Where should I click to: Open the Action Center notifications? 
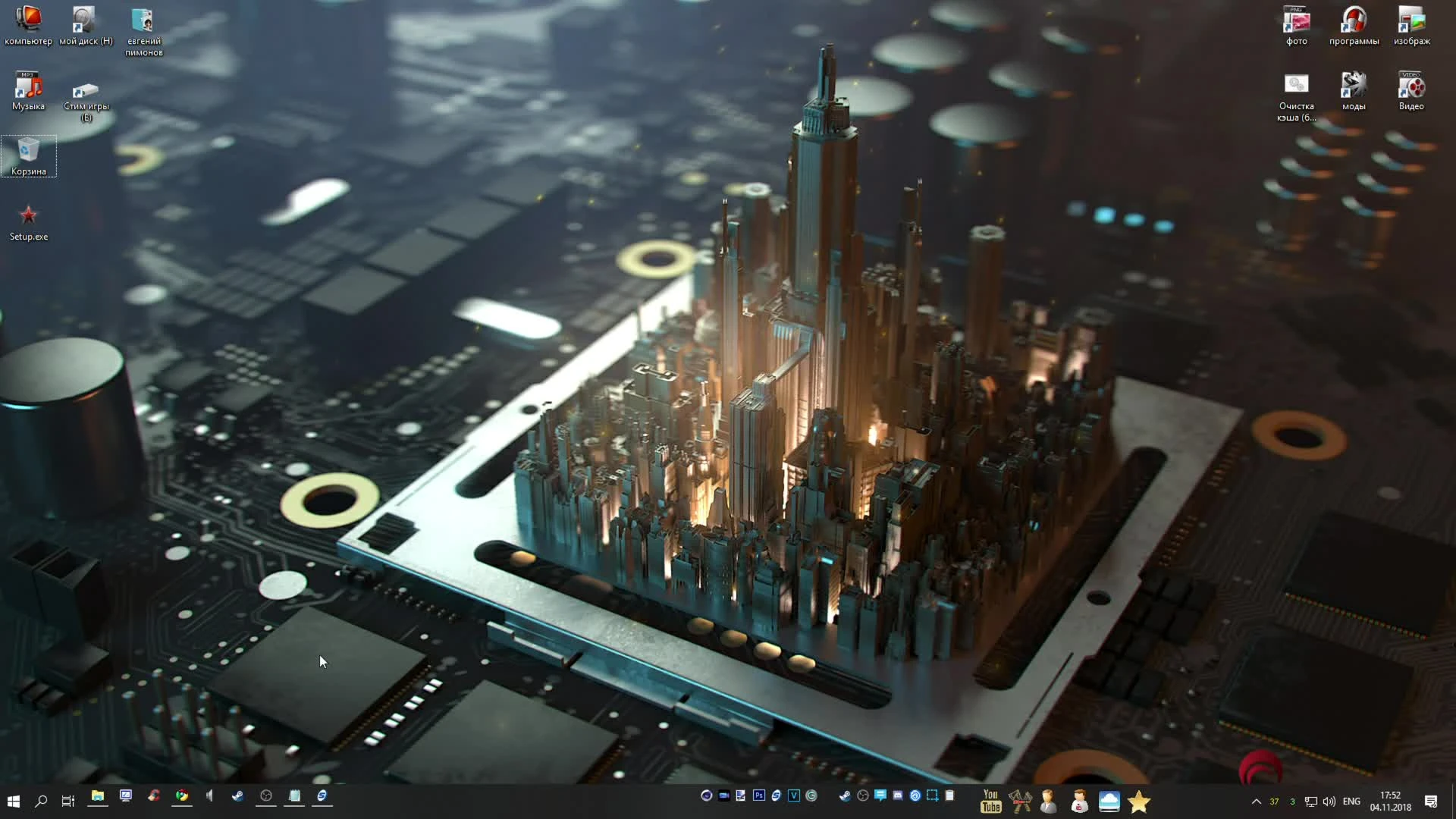pyautogui.click(x=1431, y=802)
